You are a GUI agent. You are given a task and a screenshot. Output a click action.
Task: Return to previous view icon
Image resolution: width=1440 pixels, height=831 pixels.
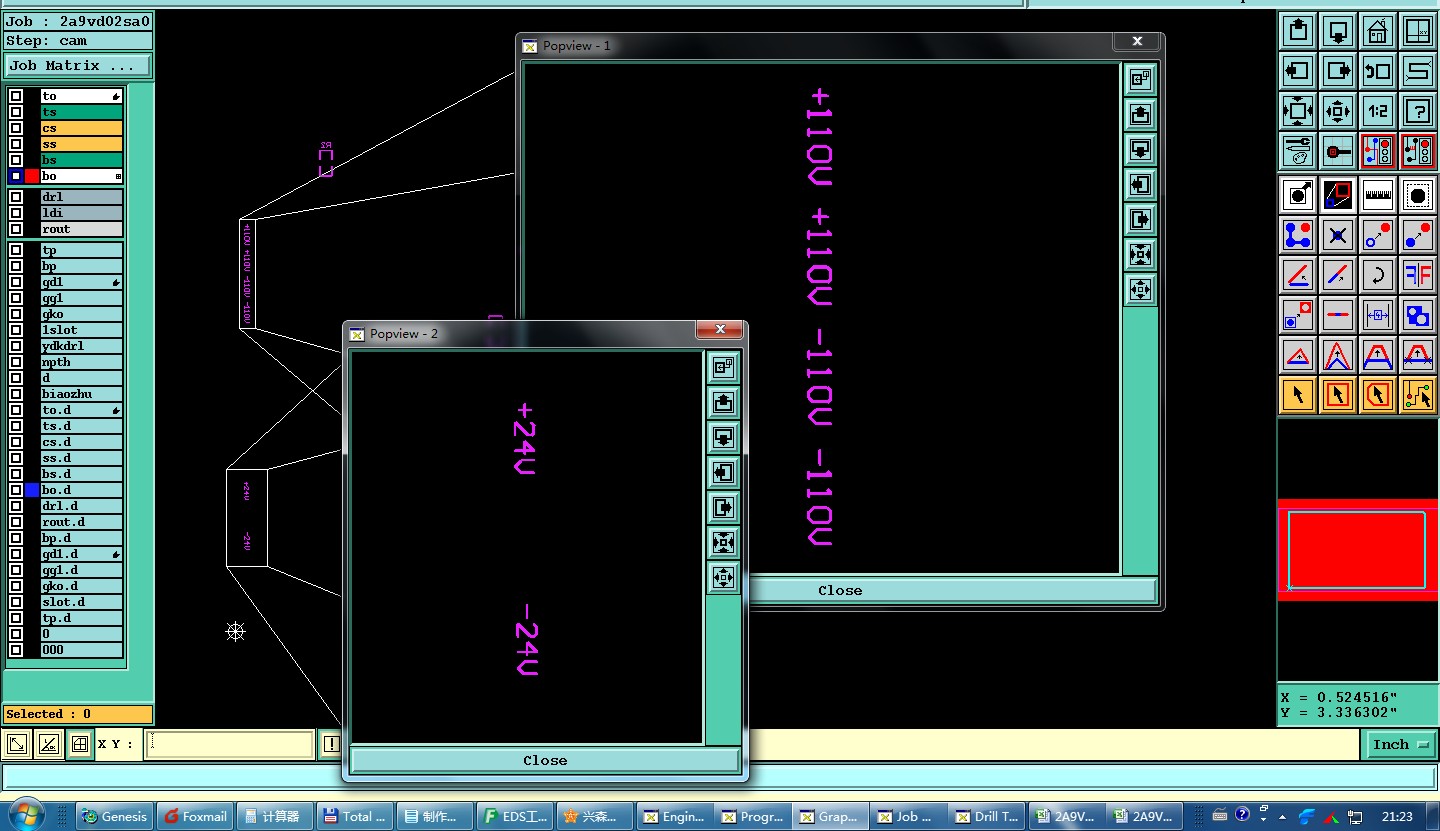point(1378,71)
